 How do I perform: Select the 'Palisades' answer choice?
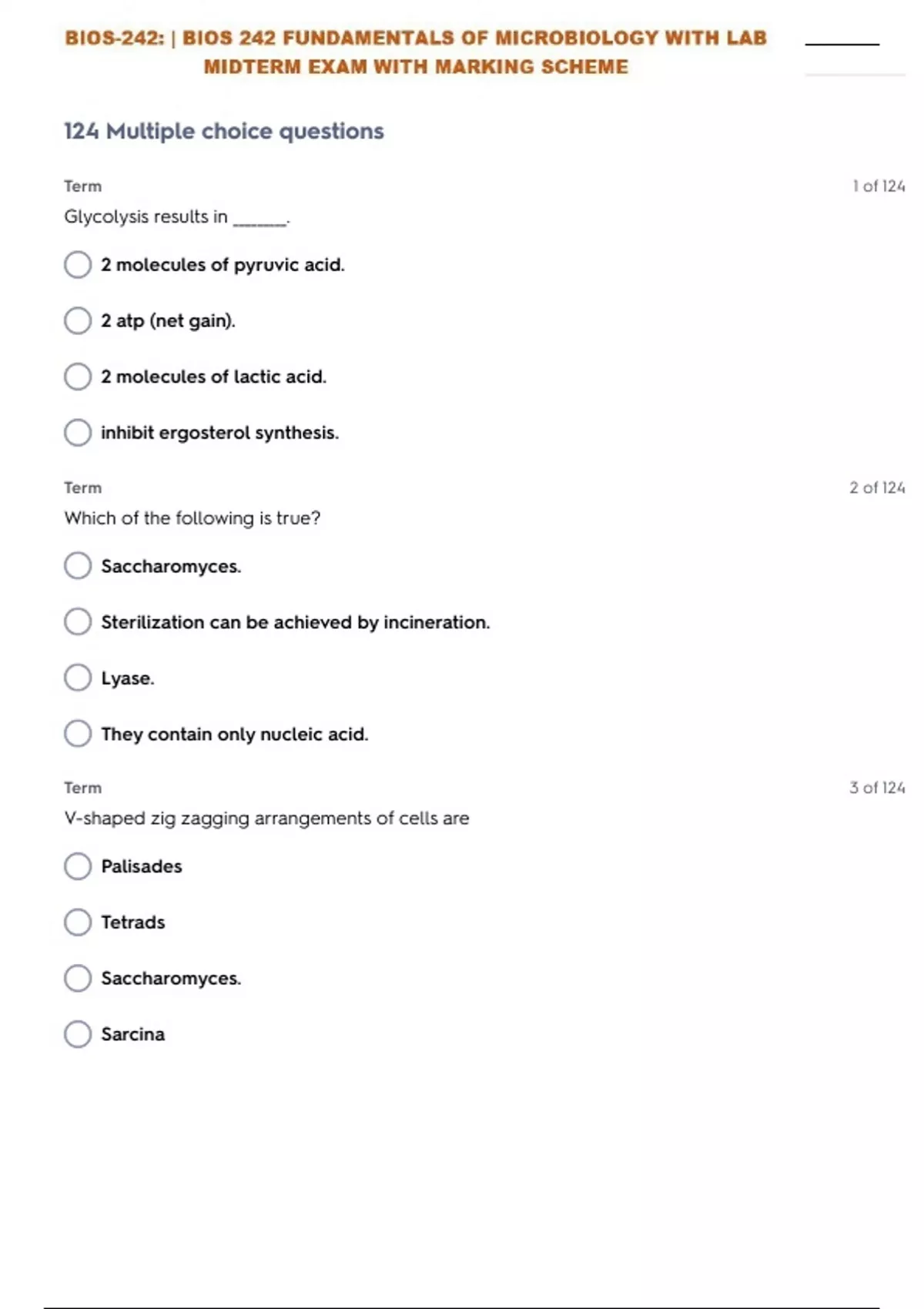point(78,866)
